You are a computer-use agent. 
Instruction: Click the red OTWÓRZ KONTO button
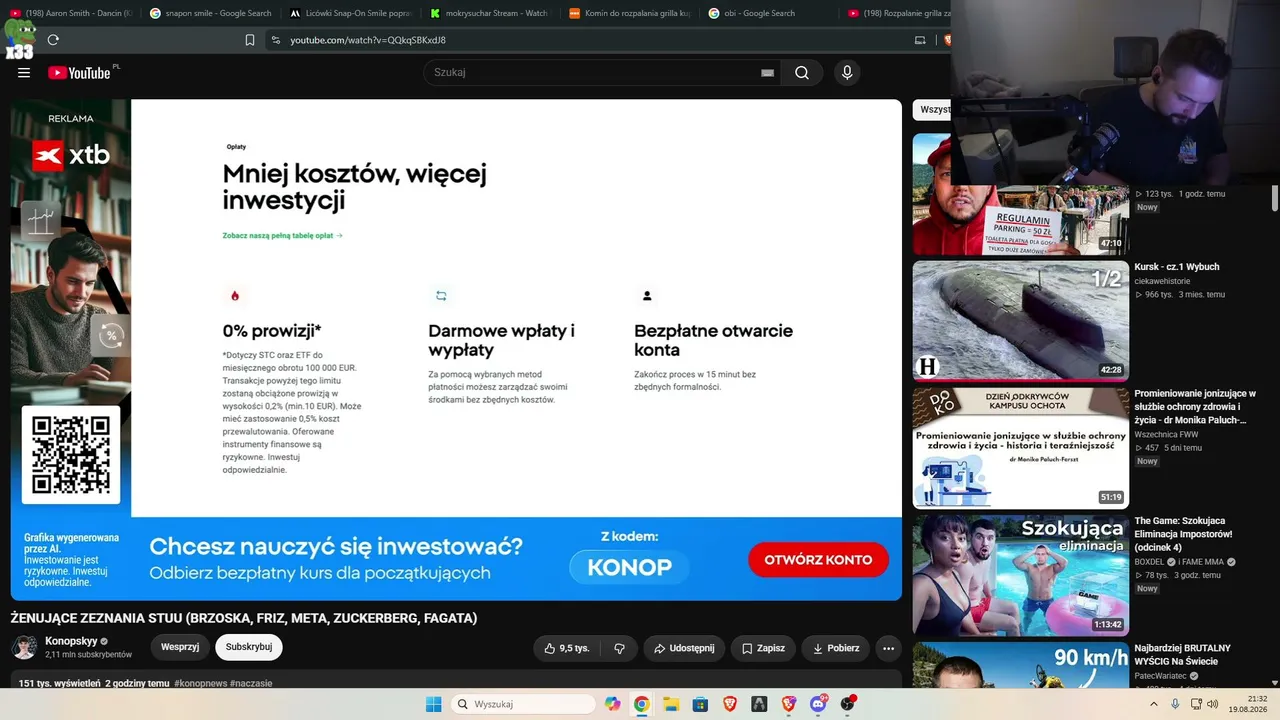tap(818, 560)
